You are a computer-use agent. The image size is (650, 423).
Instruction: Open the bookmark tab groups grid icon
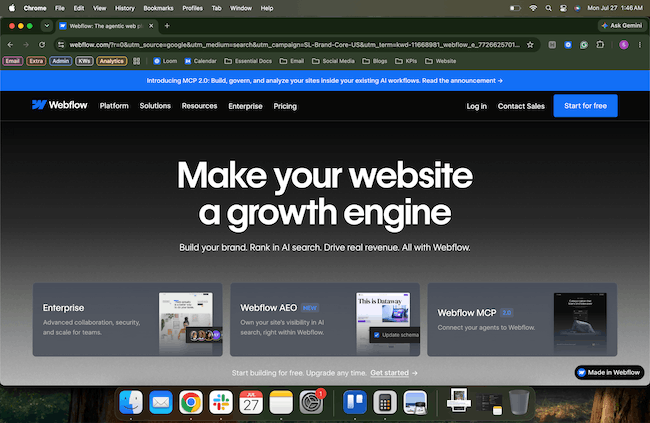click(136, 61)
